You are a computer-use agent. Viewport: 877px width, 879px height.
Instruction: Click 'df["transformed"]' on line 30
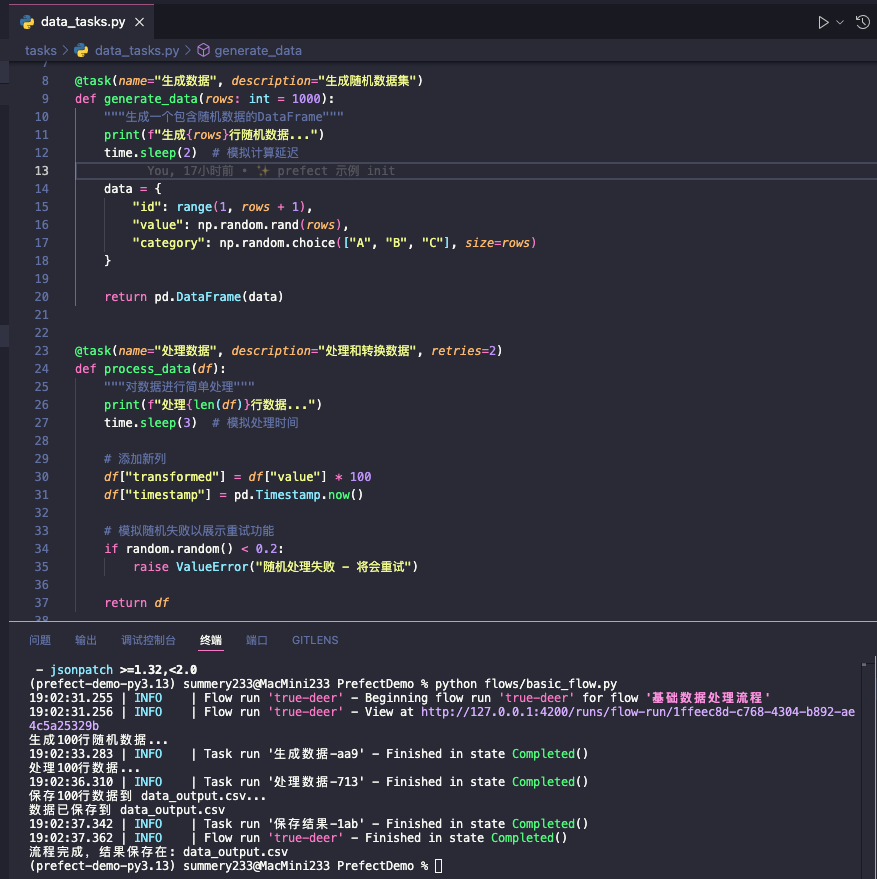pyautogui.click(x=164, y=476)
